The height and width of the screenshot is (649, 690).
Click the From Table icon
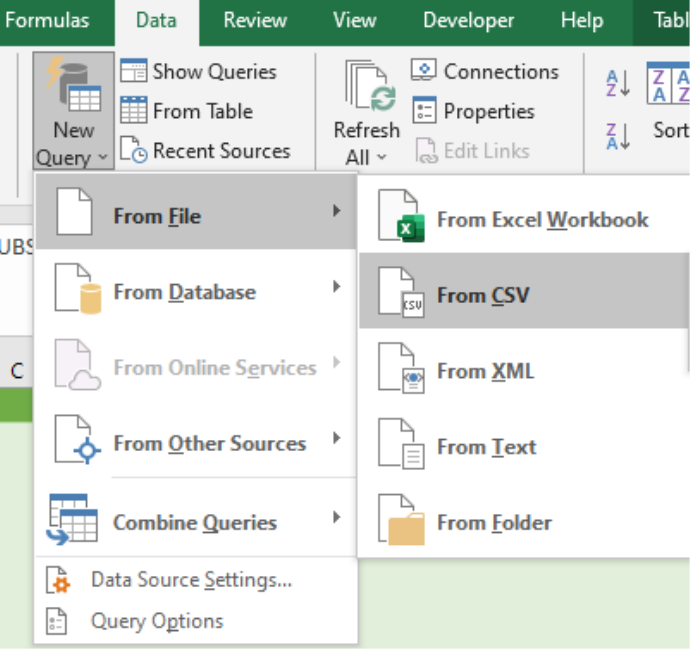[x=133, y=110]
